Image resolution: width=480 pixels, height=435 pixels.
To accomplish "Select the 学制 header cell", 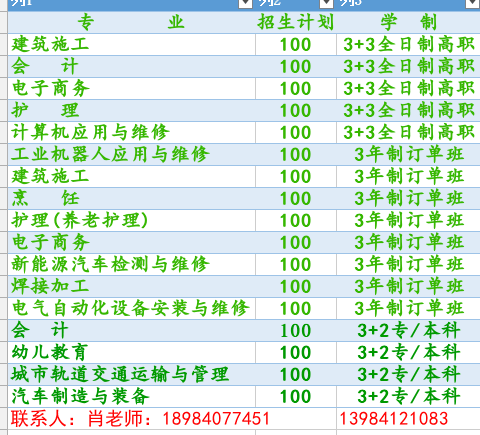I will (408, 22).
